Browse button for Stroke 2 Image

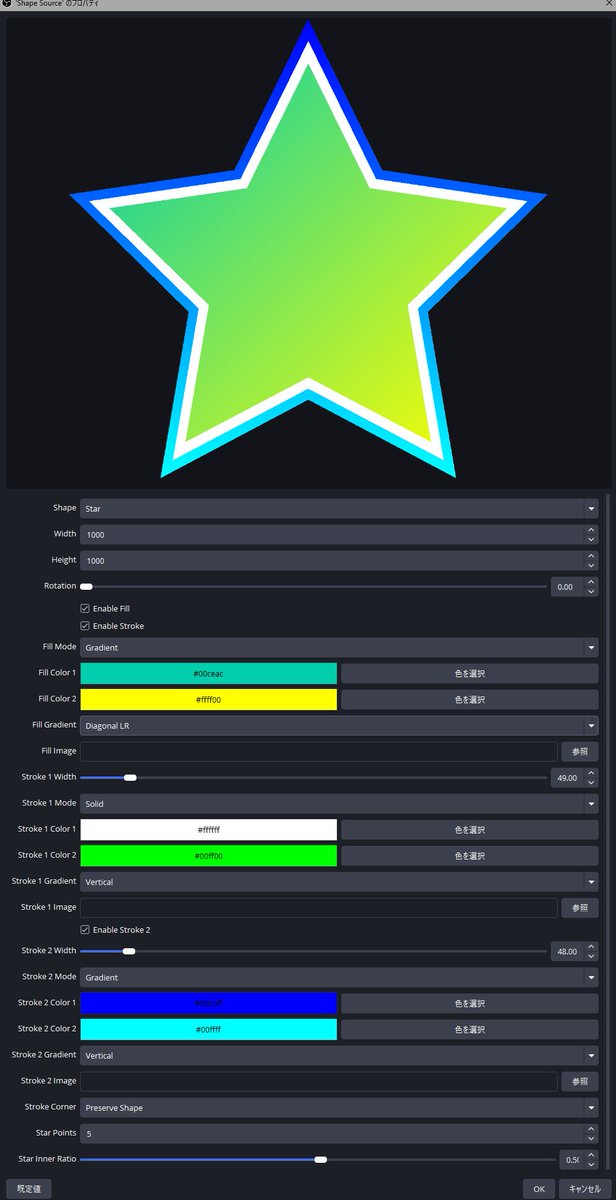point(580,1081)
